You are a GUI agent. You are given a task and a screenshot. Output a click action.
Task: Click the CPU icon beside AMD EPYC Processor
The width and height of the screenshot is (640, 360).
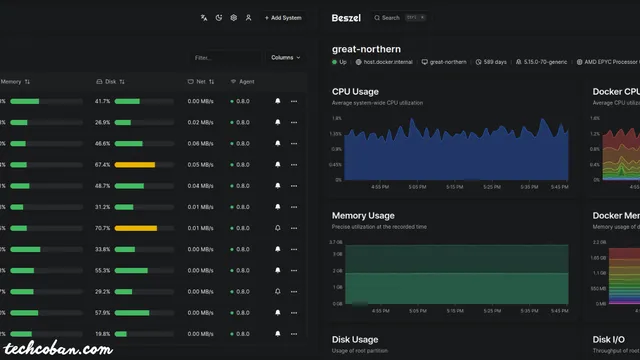coord(579,62)
